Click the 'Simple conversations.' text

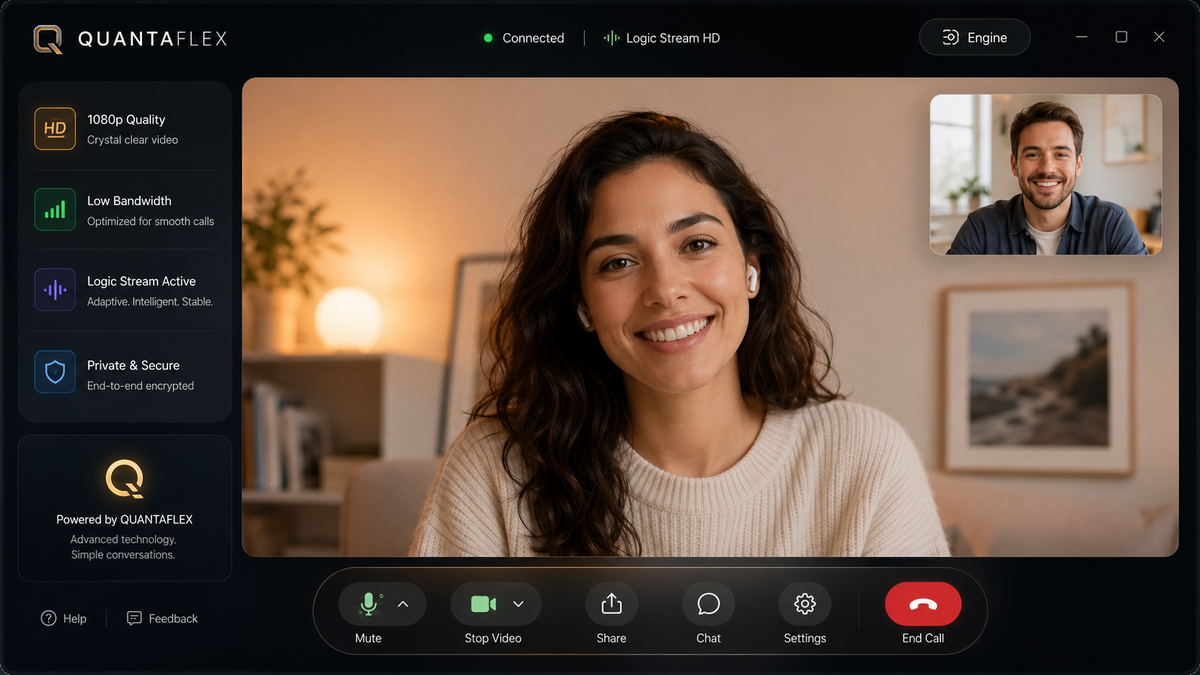[123, 555]
